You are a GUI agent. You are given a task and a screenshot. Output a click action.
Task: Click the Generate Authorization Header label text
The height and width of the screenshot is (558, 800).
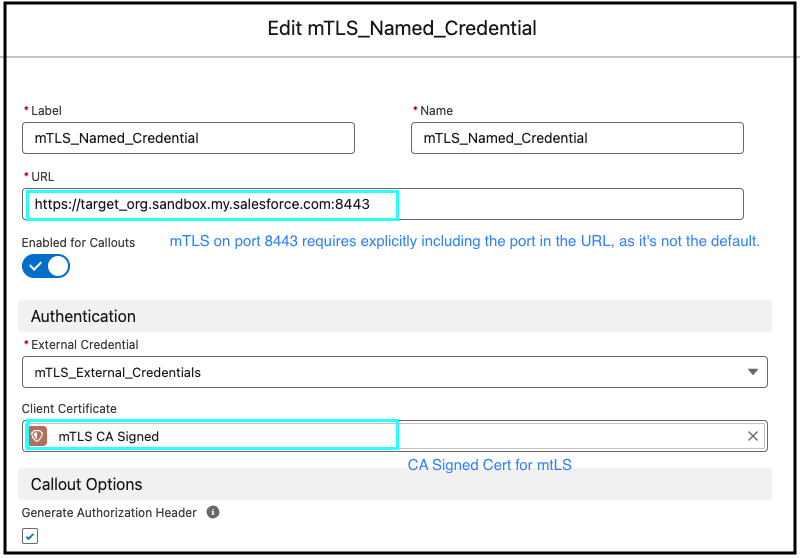click(110, 512)
